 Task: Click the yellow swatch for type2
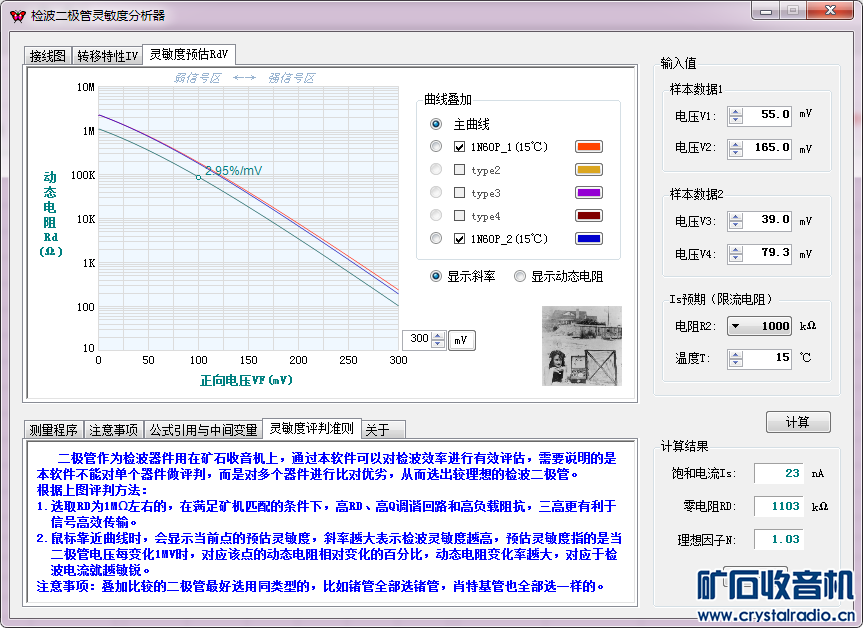588,170
